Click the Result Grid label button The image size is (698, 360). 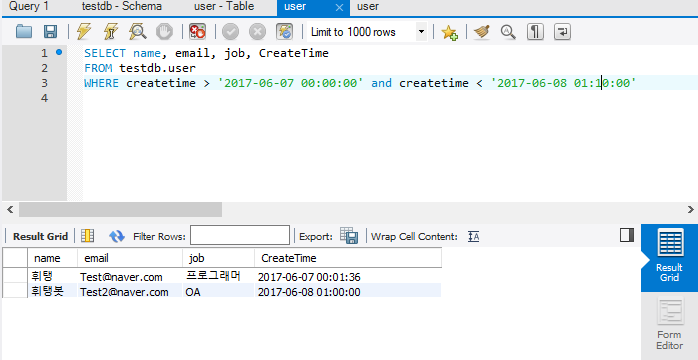[x=40, y=236]
